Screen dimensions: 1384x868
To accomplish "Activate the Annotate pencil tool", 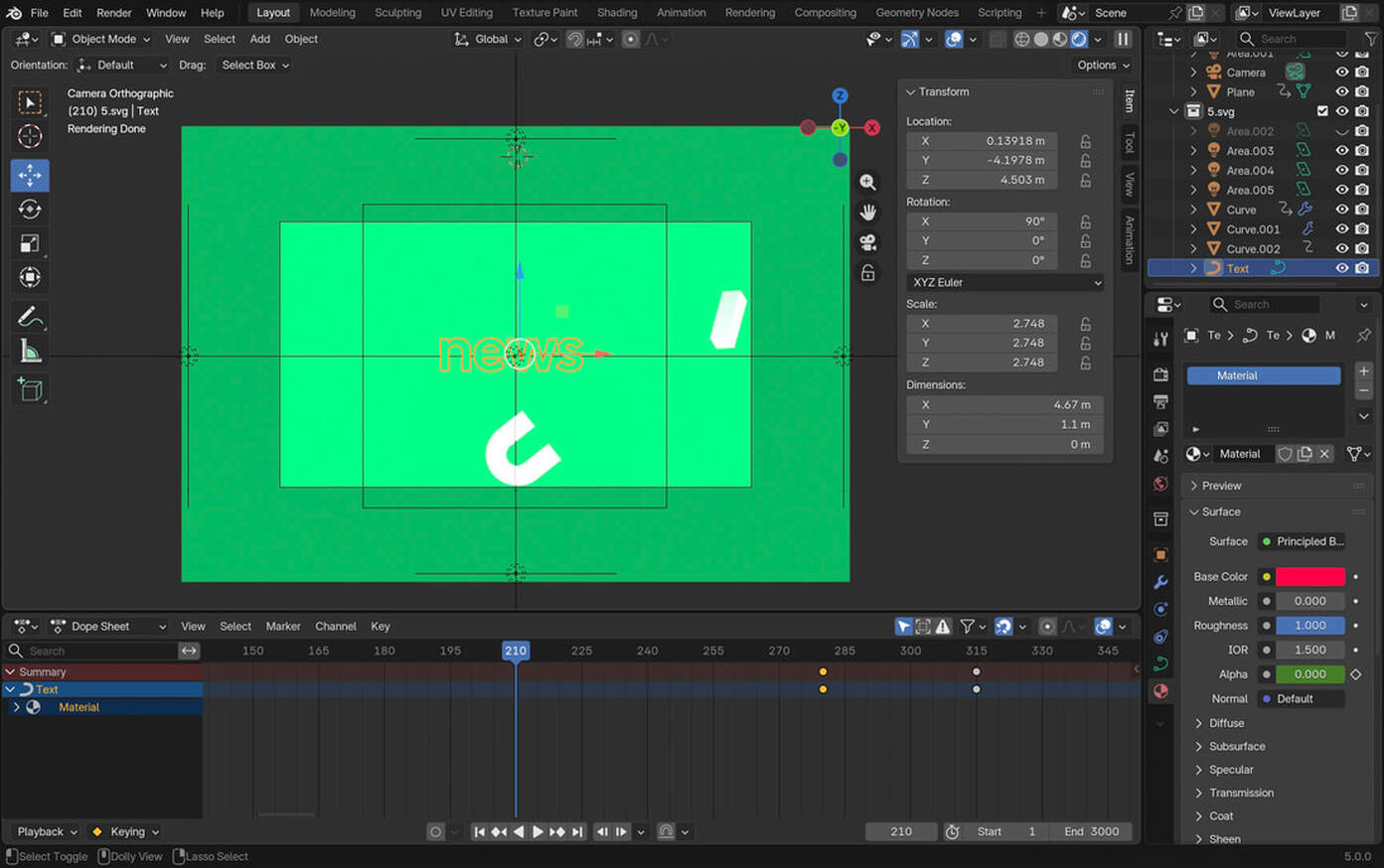I will tap(30, 317).
